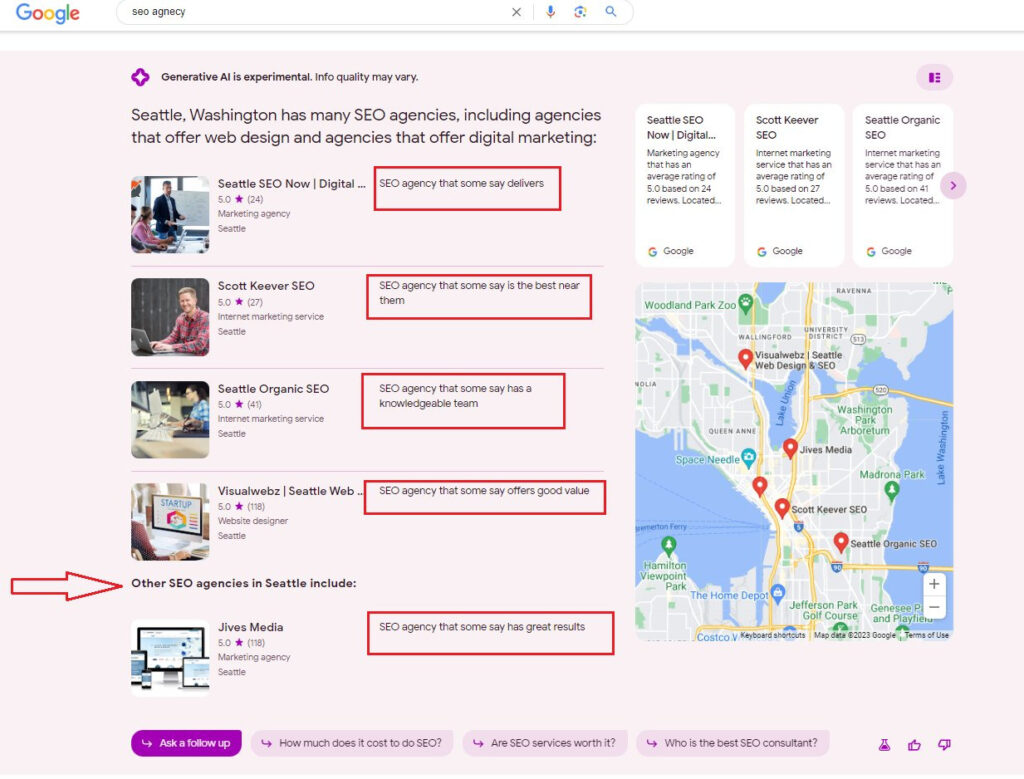Expand source cards with the right chevron
The height and width of the screenshot is (779, 1024).
coord(953,185)
